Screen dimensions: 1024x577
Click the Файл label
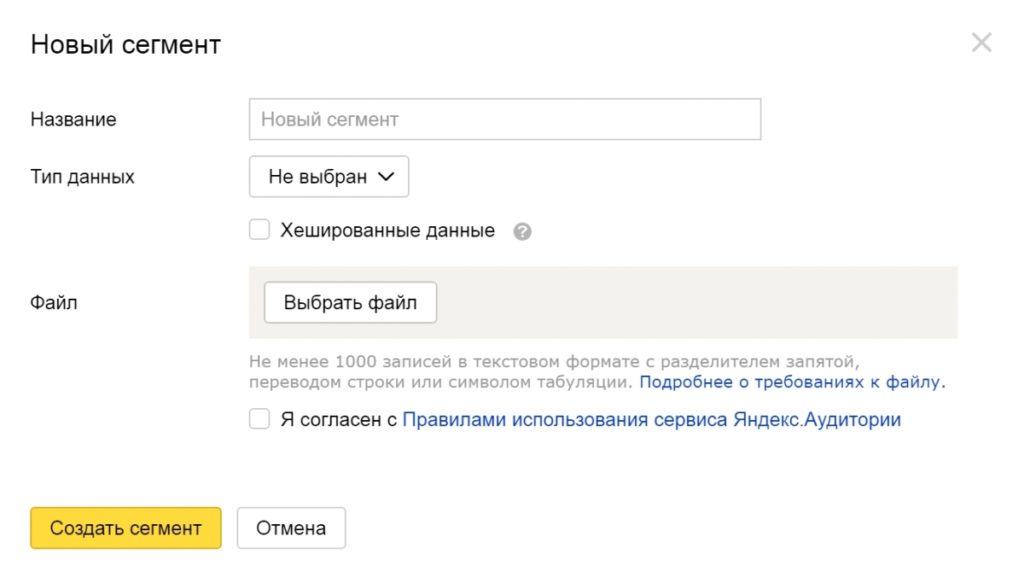coord(54,302)
